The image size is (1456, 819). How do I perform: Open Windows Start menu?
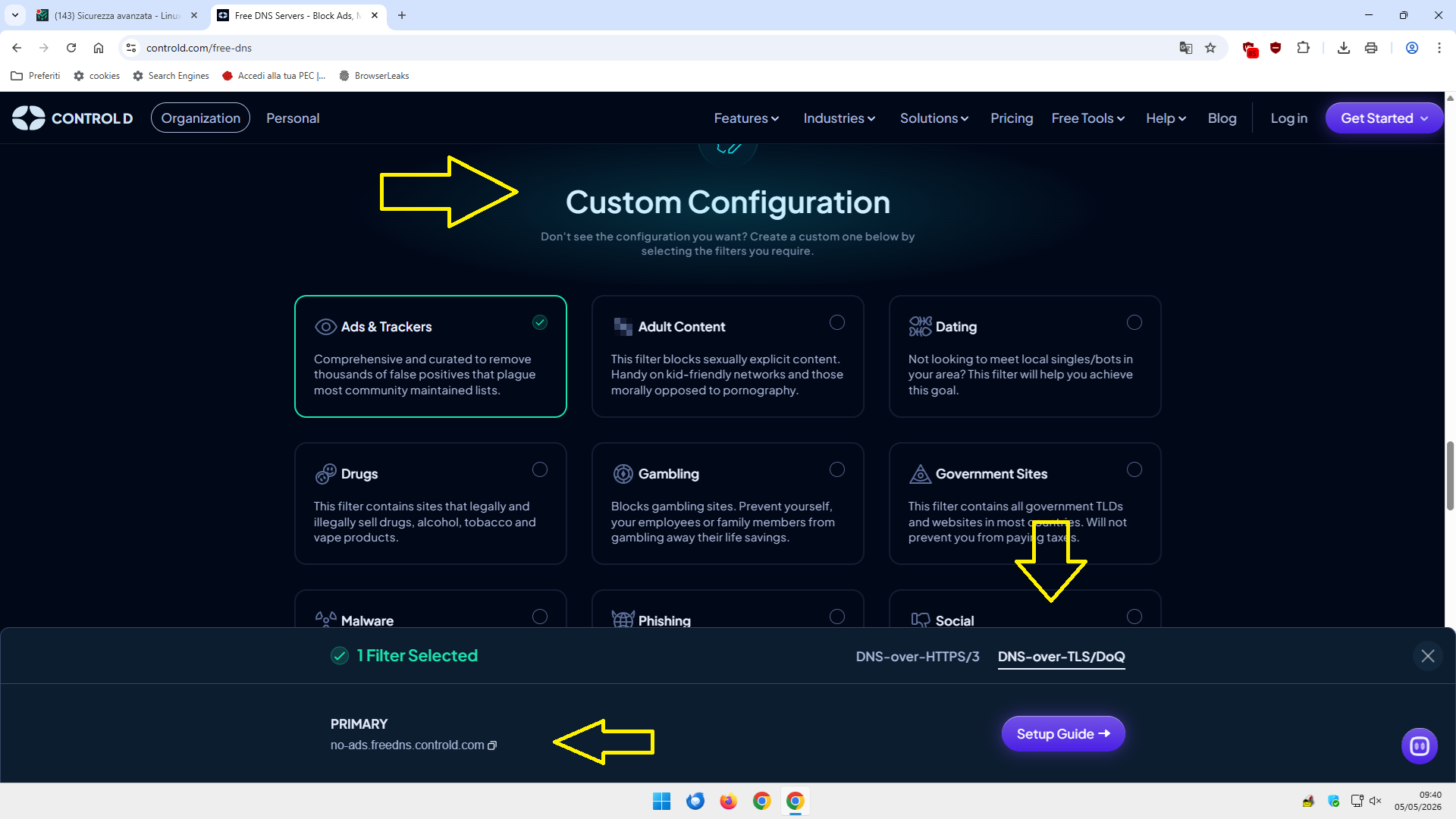coord(661,801)
